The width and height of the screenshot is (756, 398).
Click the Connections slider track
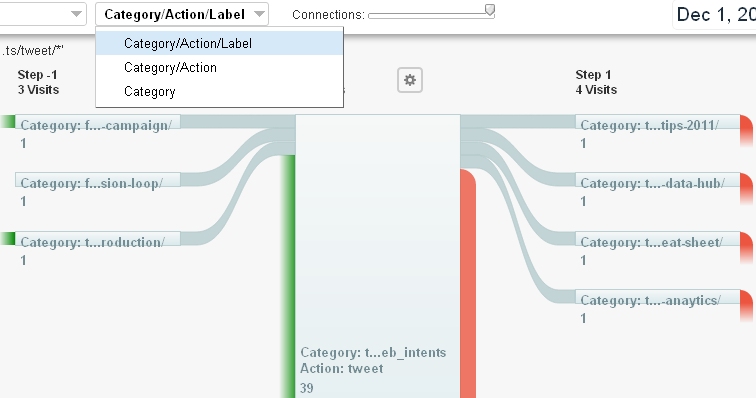pyautogui.click(x=429, y=16)
